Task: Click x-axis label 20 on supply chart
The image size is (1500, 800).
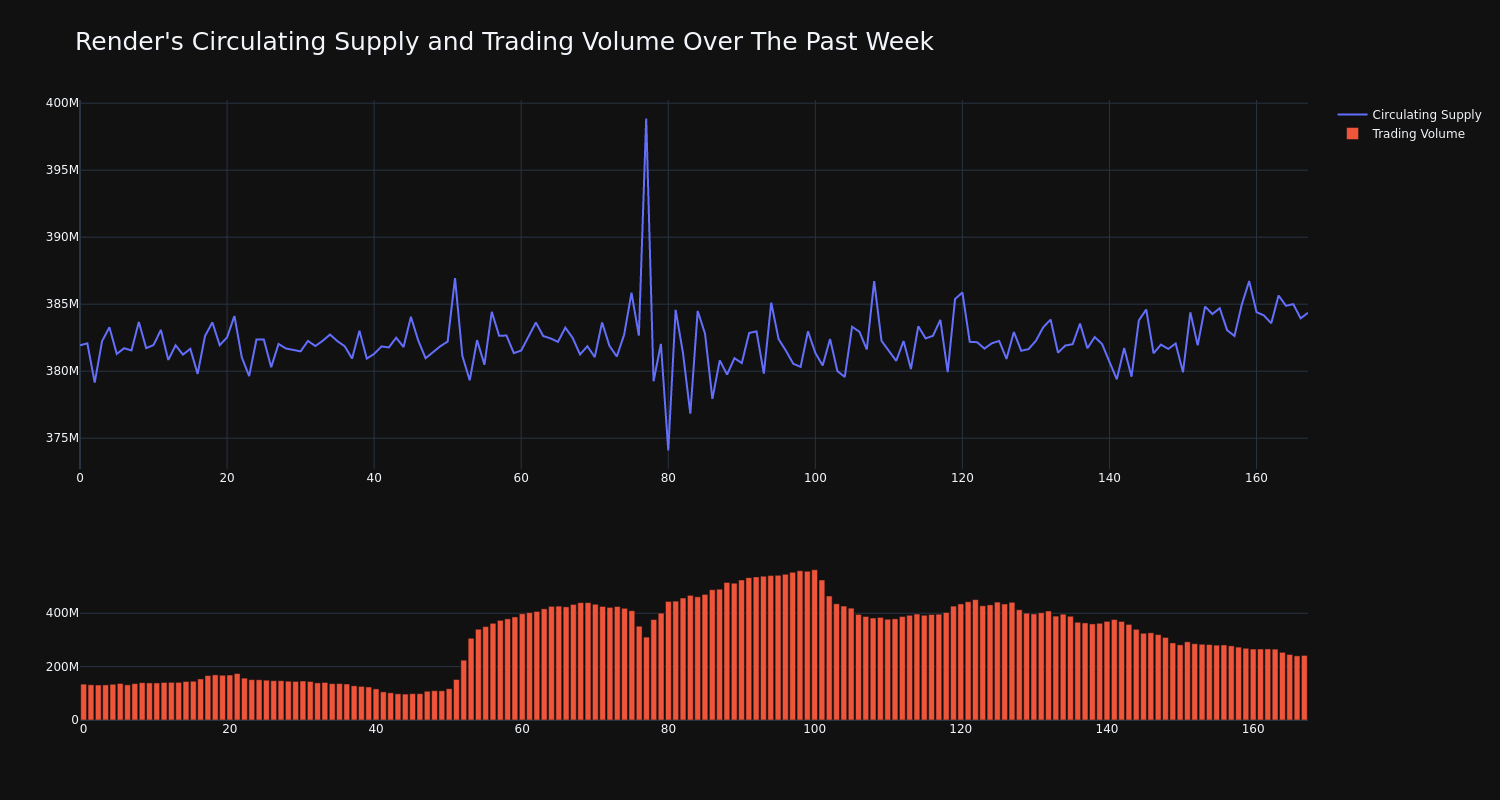Action: coord(227,478)
